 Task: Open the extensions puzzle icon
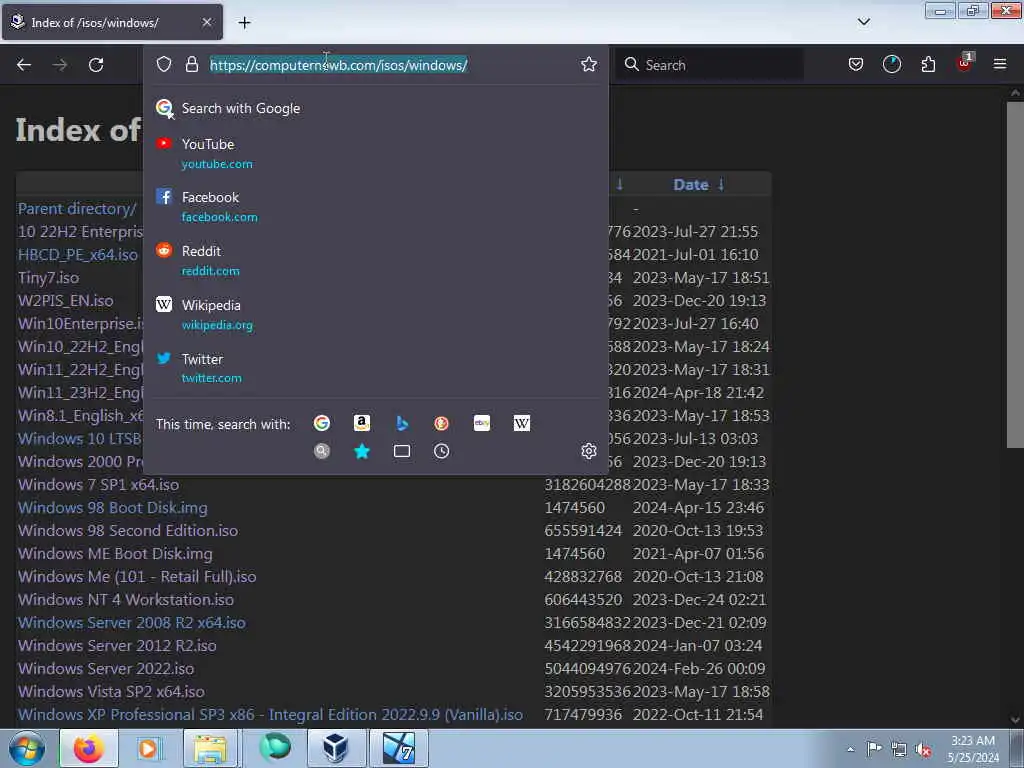pos(928,64)
